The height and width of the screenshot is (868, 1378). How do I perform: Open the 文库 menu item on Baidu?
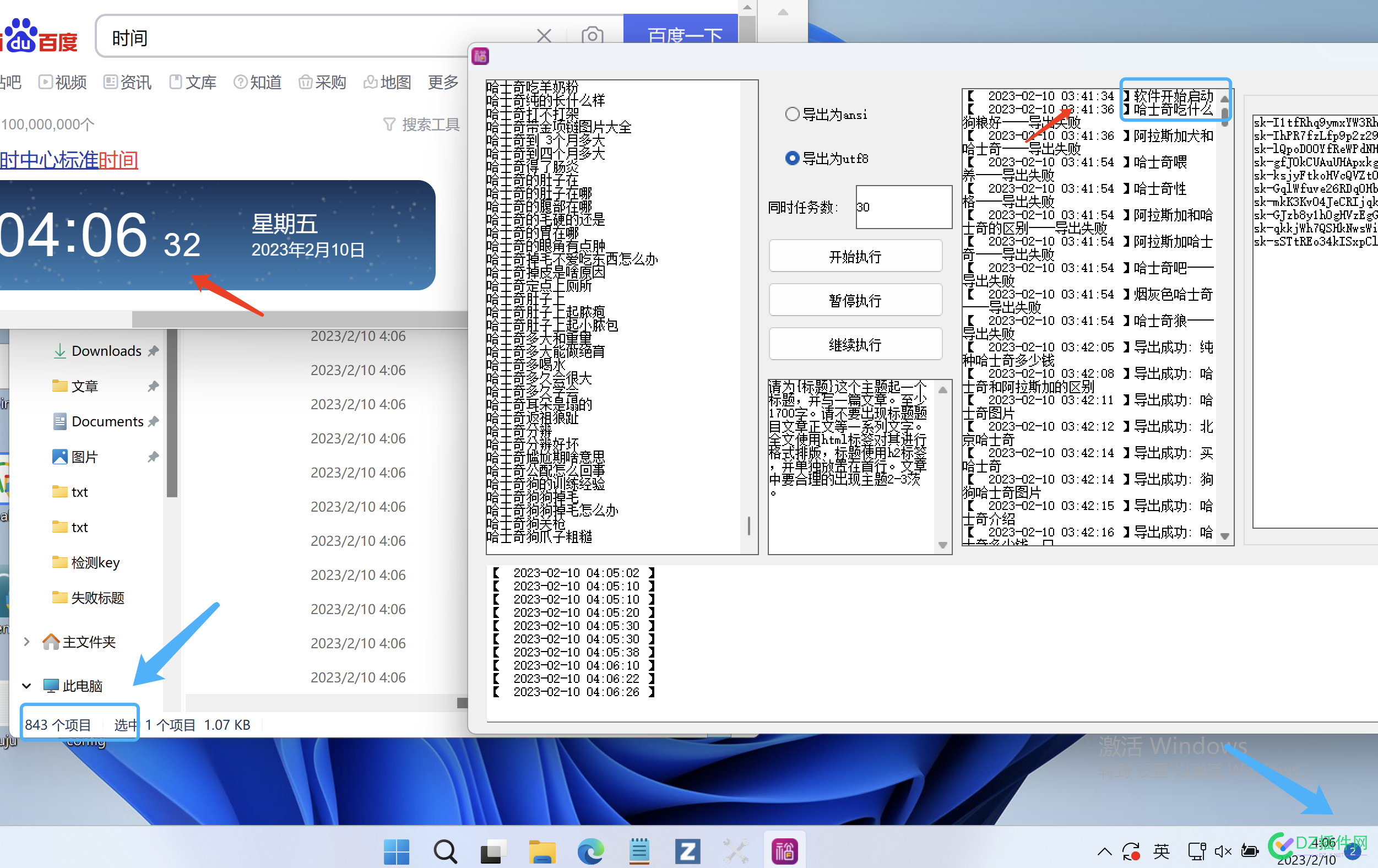pyautogui.click(x=193, y=82)
